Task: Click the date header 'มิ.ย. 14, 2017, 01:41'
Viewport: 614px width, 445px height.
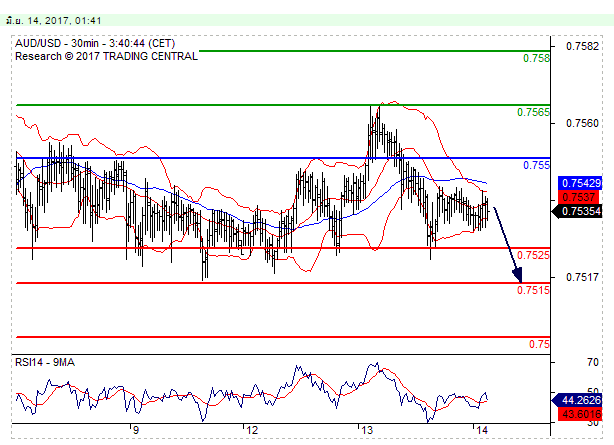Action: (54, 20)
